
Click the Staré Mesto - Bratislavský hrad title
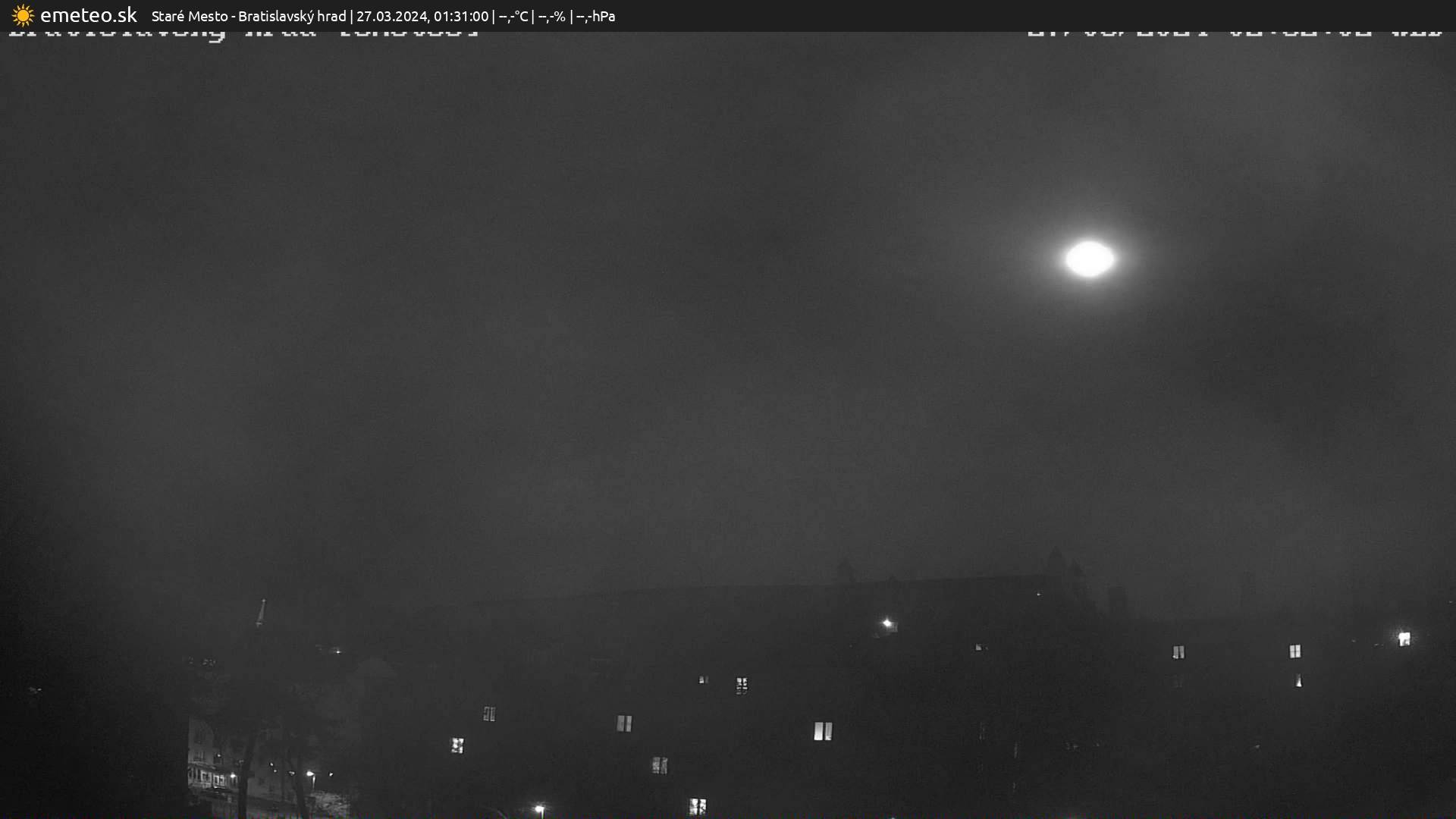(x=248, y=16)
